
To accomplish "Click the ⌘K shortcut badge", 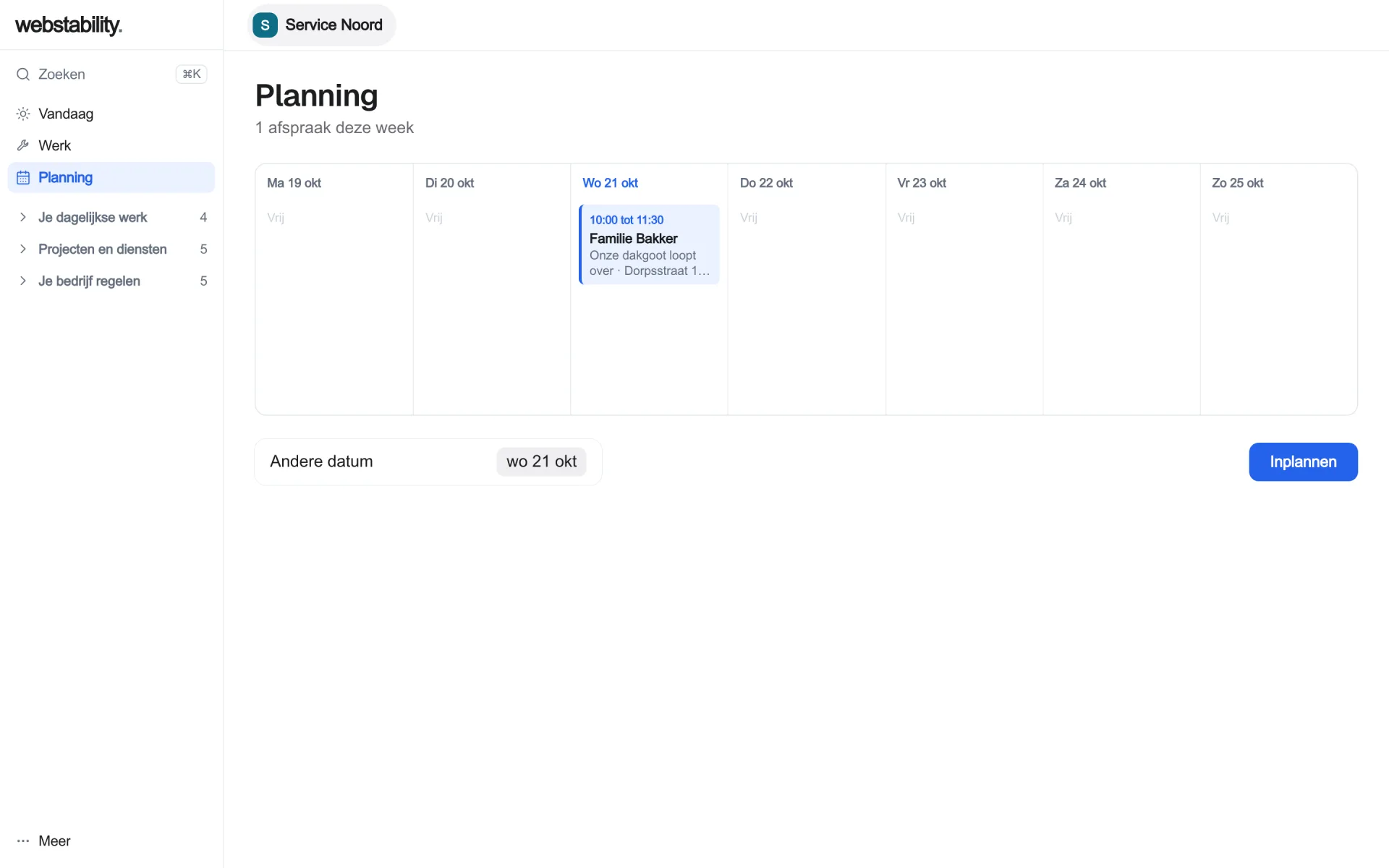I will pos(192,75).
